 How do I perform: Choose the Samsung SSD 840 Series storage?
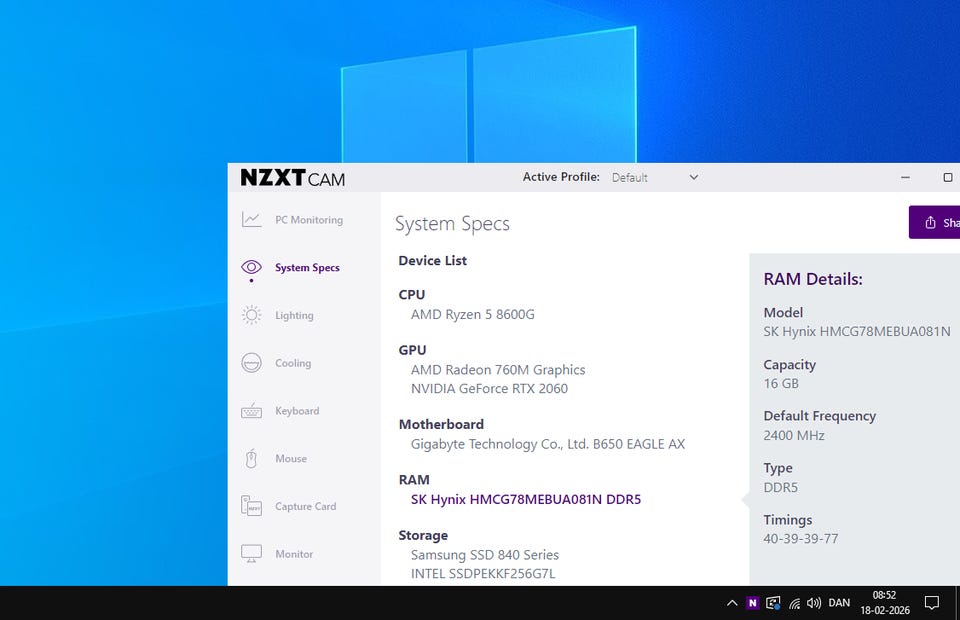click(x=484, y=554)
